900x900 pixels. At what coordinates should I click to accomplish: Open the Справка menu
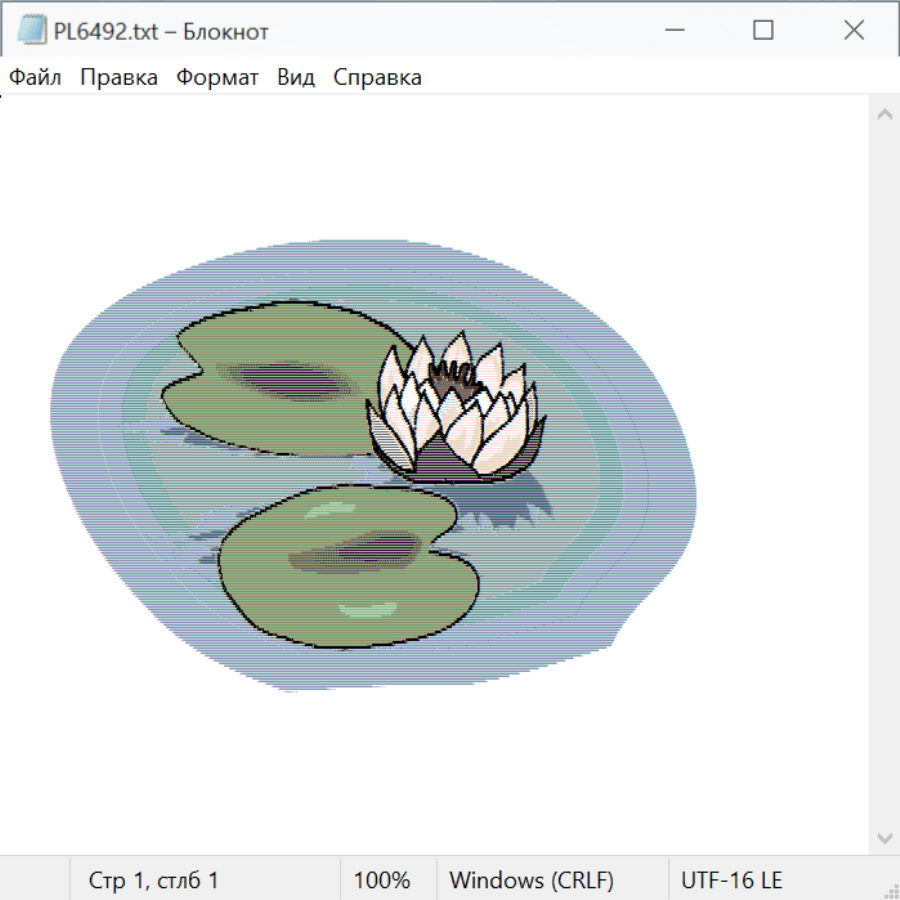[377, 77]
